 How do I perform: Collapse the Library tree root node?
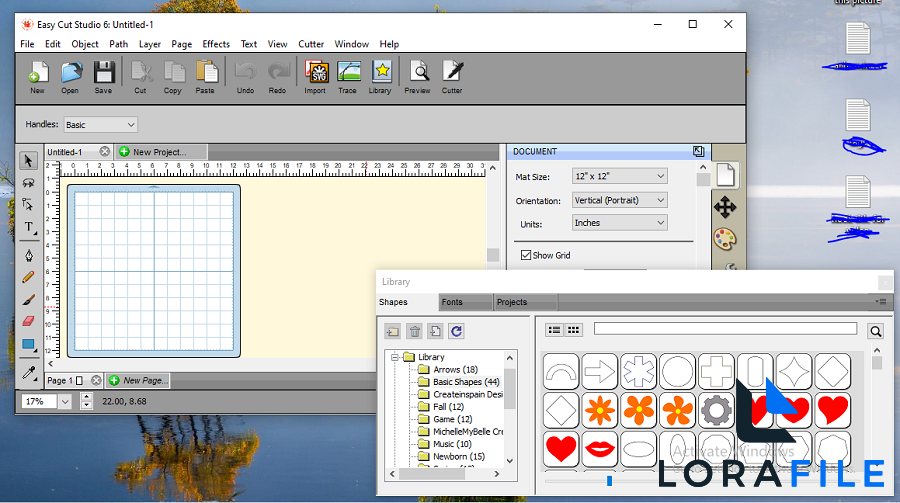tap(394, 357)
